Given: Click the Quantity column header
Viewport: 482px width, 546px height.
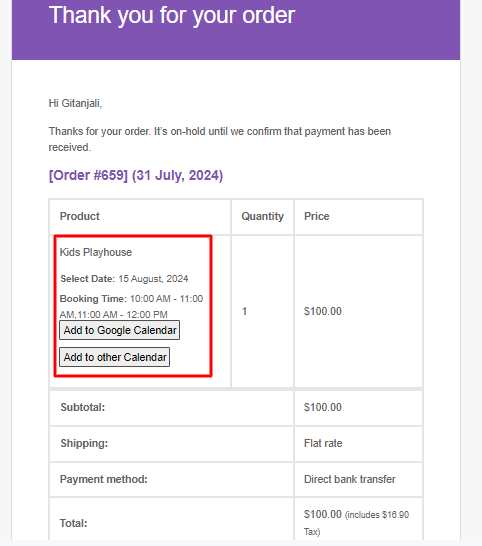Looking at the screenshot, I should (263, 216).
